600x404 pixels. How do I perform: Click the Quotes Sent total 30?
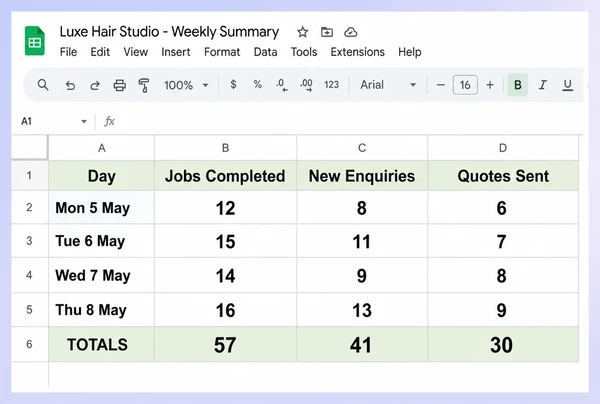point(503,344)
